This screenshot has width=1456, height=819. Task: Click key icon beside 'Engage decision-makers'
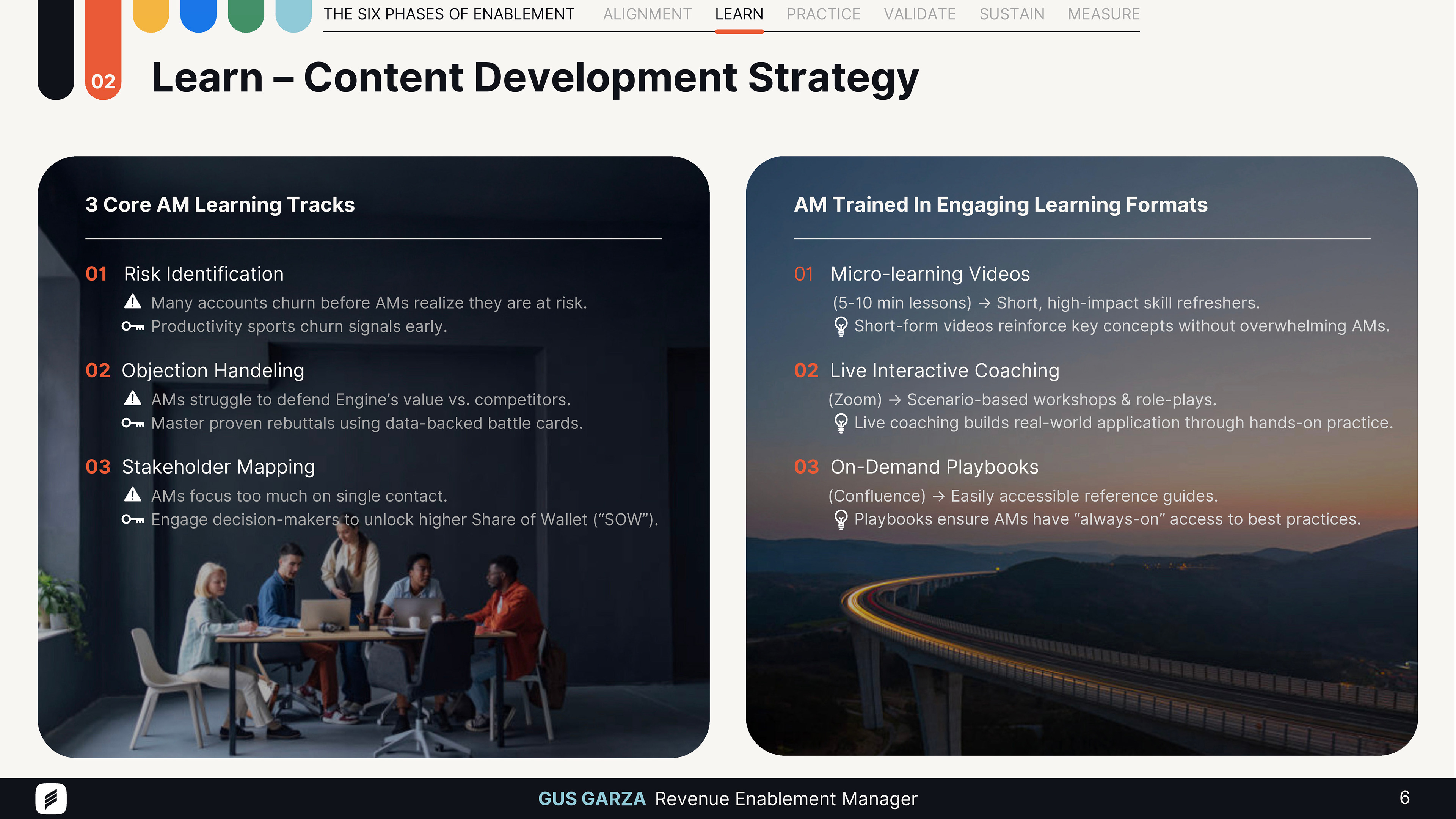point(133,519)
